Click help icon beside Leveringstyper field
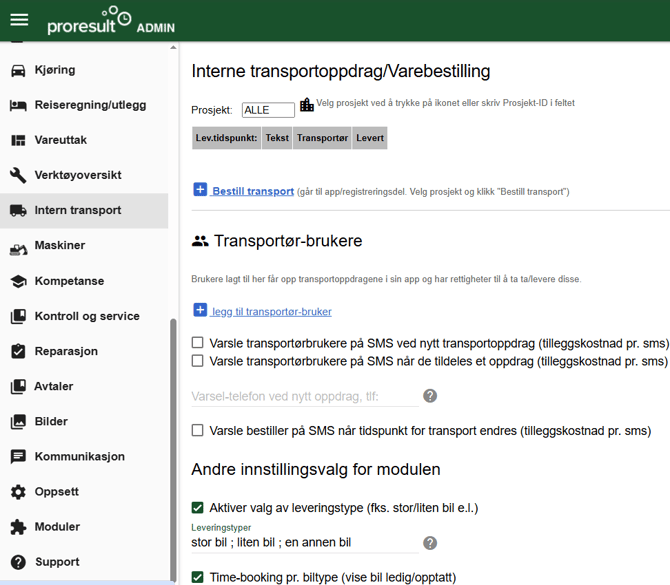Image resolution: width=670 pixels, height=585 pixels. point(430,543)
